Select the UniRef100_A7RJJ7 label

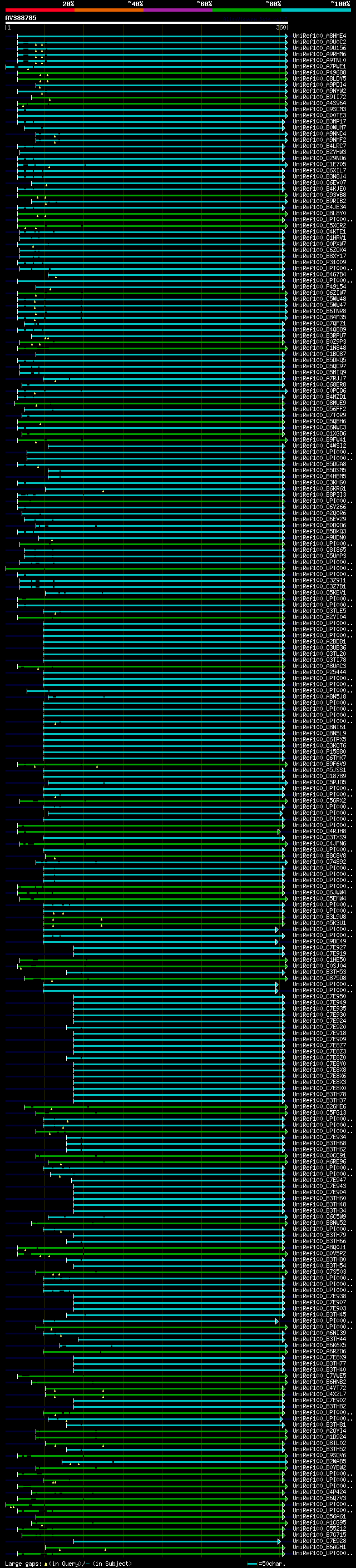point(319,379)
